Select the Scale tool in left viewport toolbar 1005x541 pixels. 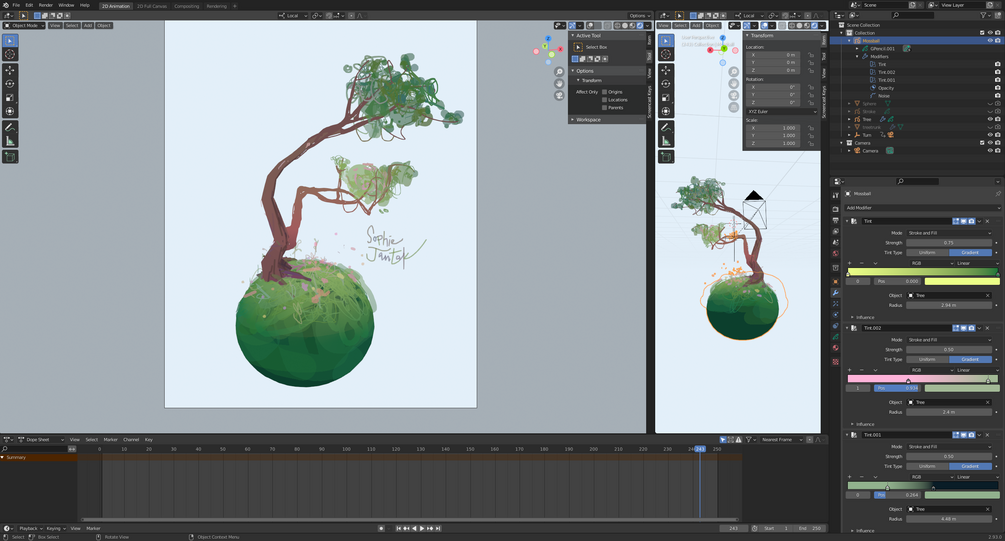point(10,98)
